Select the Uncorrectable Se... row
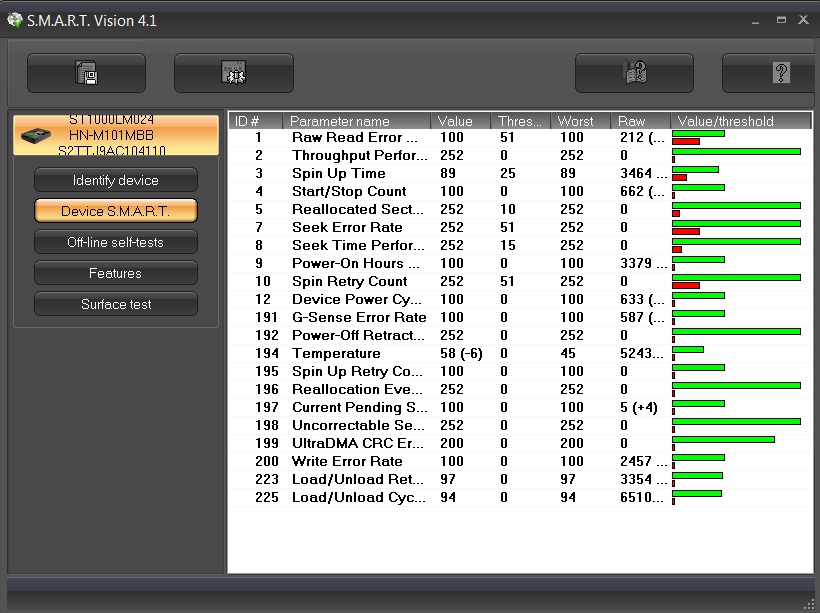The height and width of the screenshot is (613, 820). [520, 425]
